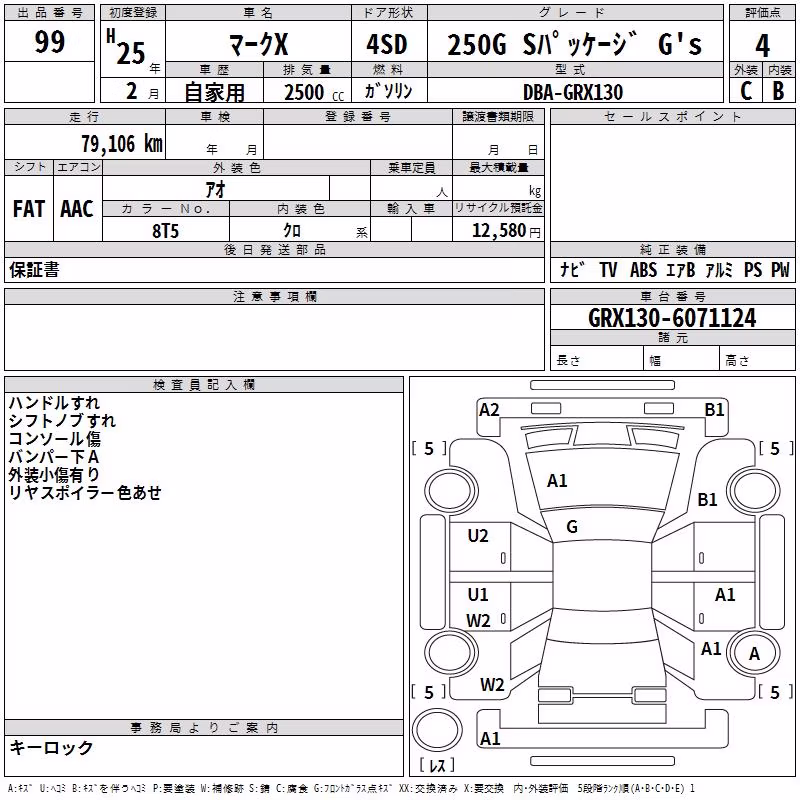Click displacement value 2500 cc
800x800 pixels.
pos(314,93)
